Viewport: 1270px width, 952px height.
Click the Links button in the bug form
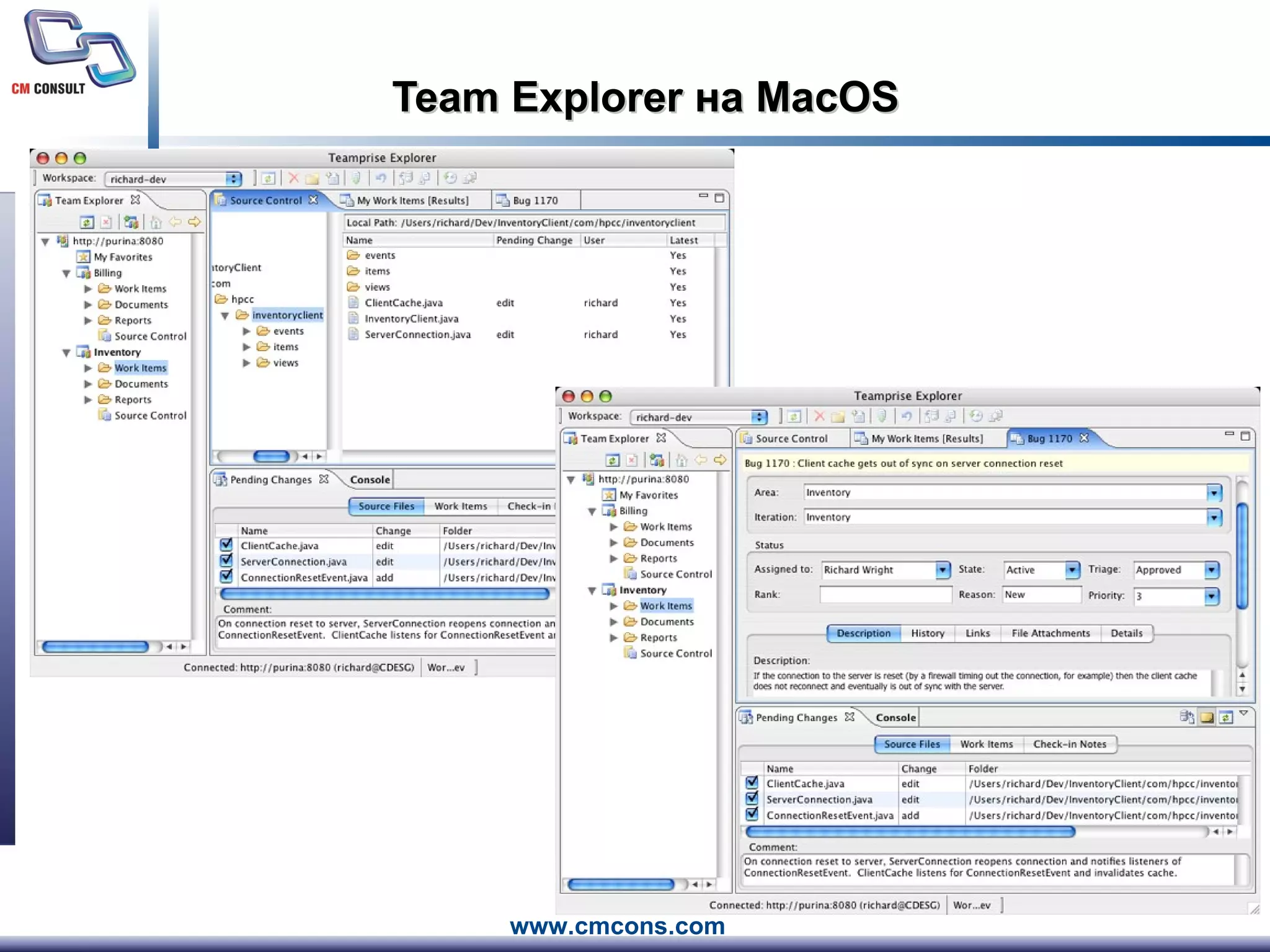point(977,633)
